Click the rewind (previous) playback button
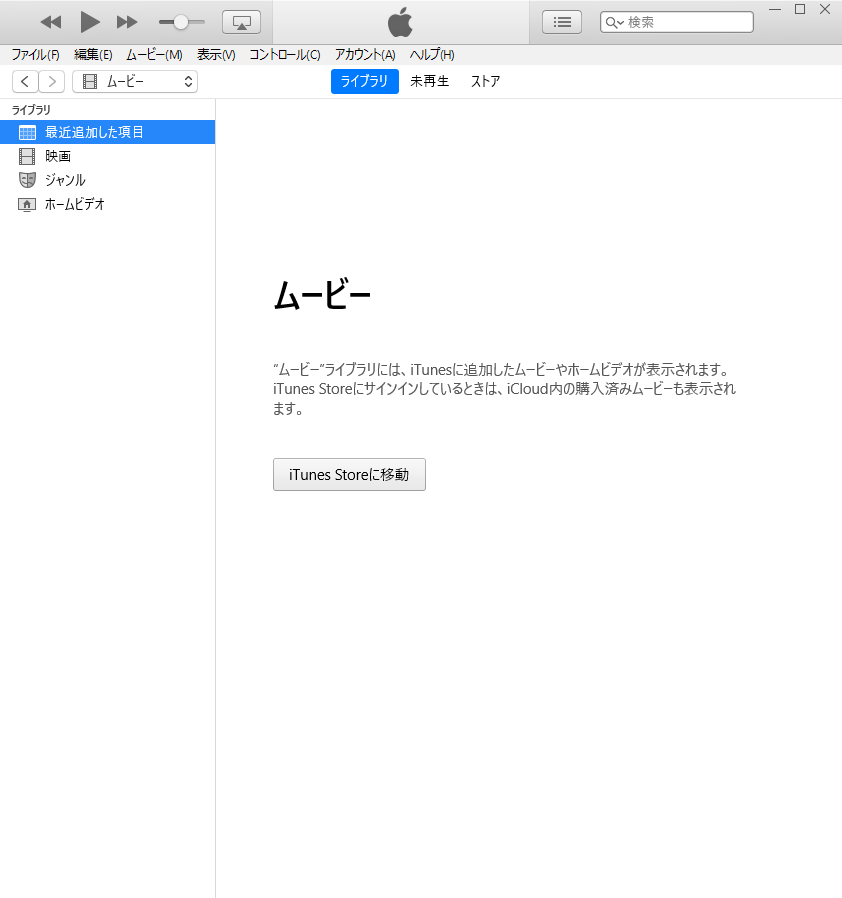The image size is (842, 898). (x=50, y=22)
